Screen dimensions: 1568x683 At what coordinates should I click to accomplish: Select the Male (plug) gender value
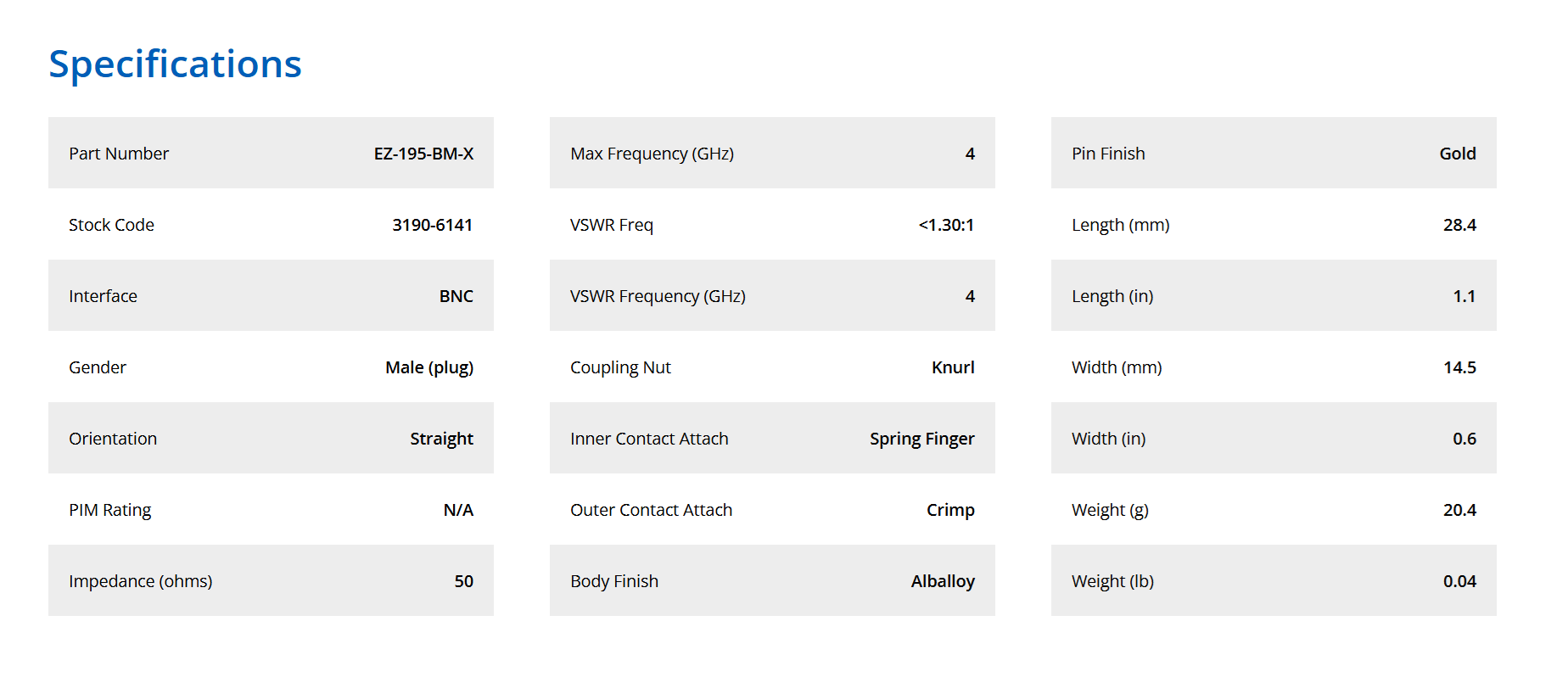click(x=429, y=367)
